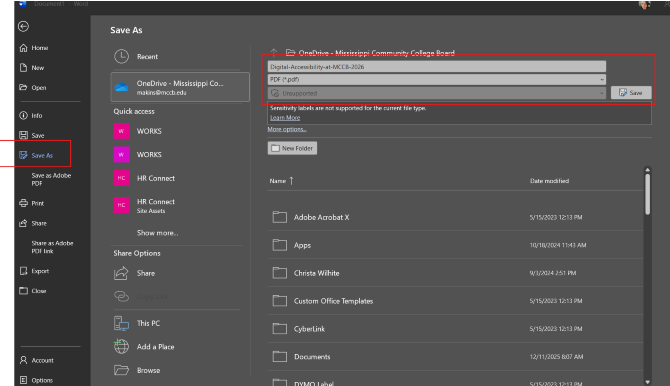The height and width of the screenshot is (386, 670).
Task: Click the Options icon at sidebar bottom
Action: 24,380
